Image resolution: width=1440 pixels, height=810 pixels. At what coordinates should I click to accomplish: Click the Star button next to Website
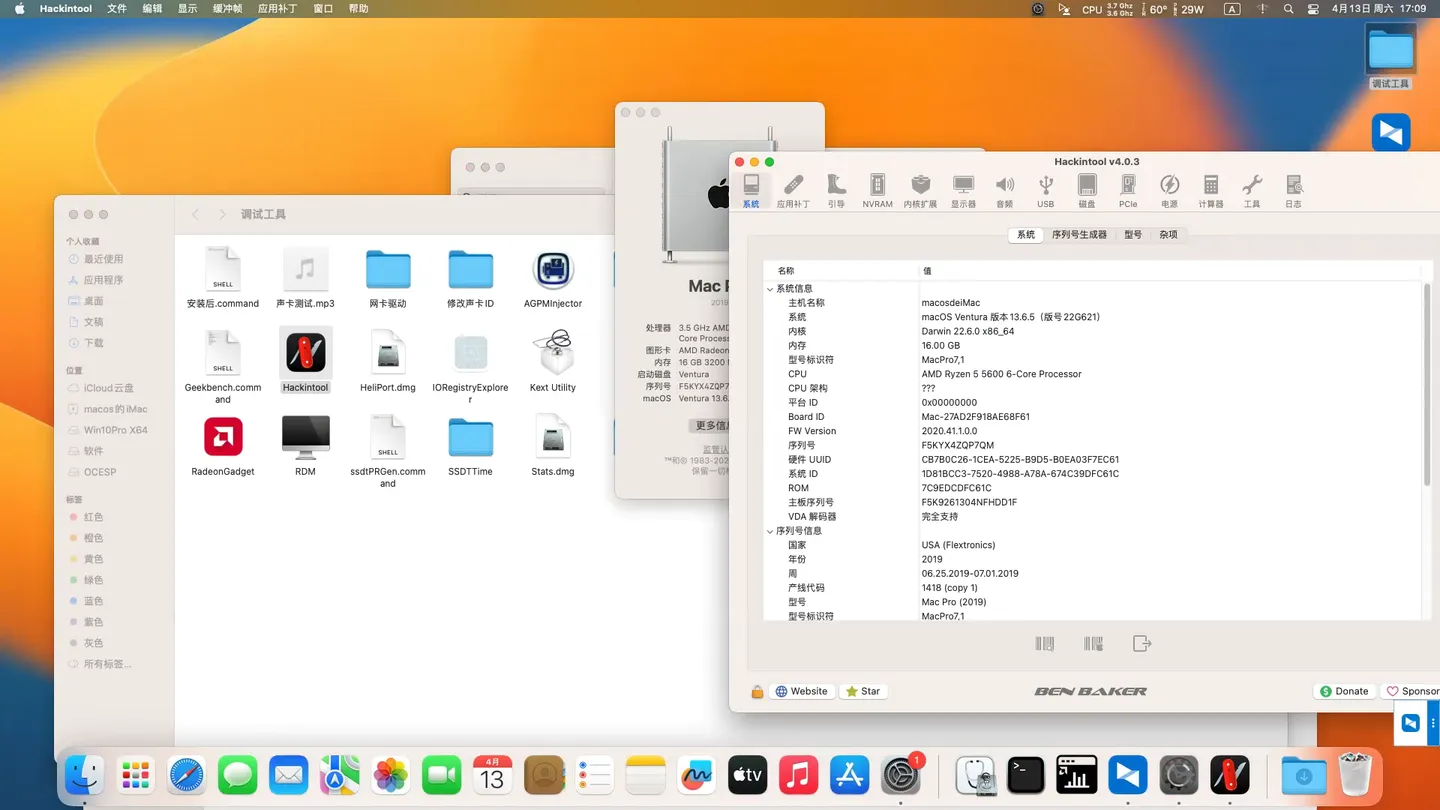(x=862, y=691)
